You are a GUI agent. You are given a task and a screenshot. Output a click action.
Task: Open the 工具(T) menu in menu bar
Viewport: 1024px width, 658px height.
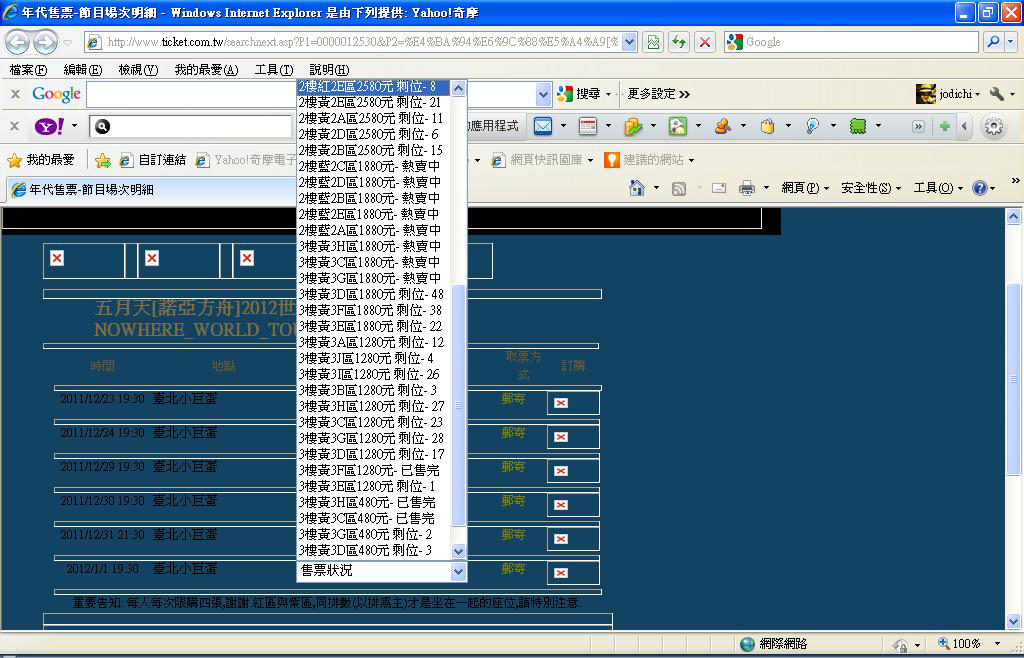(274, 69)
